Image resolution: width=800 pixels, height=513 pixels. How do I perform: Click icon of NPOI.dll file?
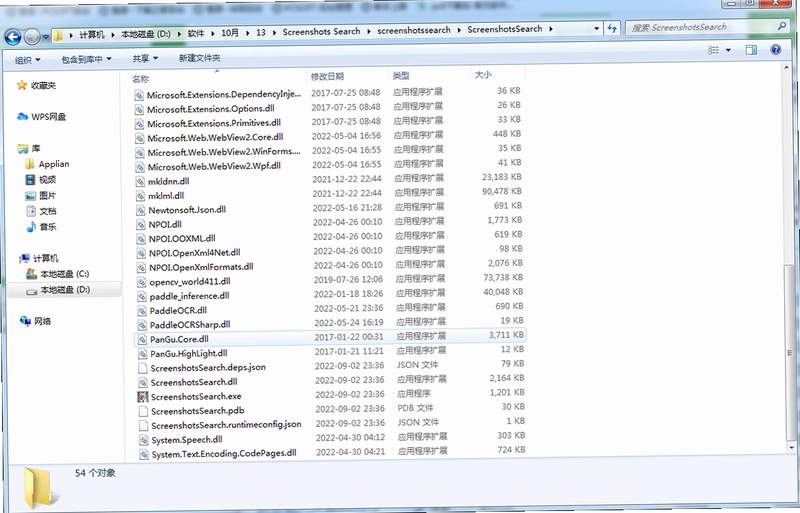(141, 225)
